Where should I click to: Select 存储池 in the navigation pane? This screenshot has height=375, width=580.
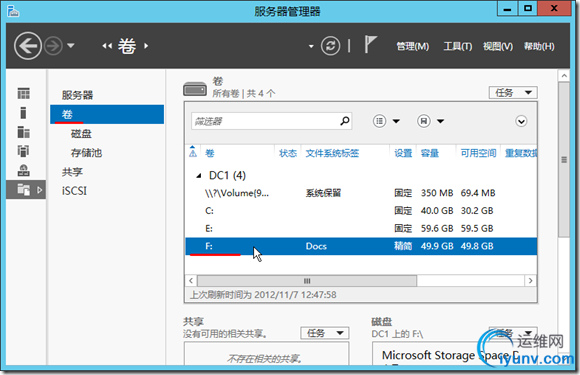pyautogui.click(x=86, y=153)
